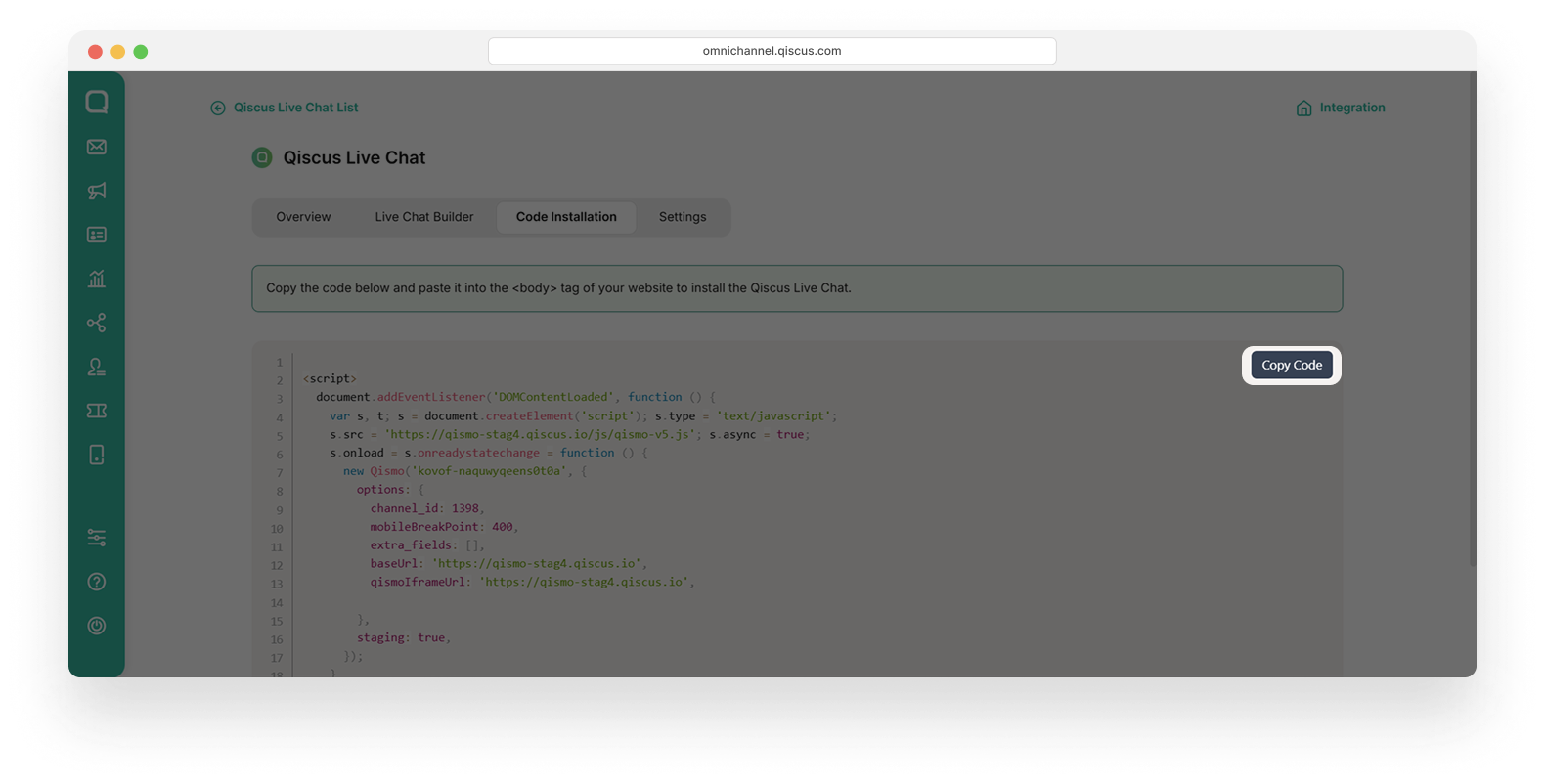Screen dimensions: 1545x784
Task: Switch to the Overview tab
Action: point(303,217)
